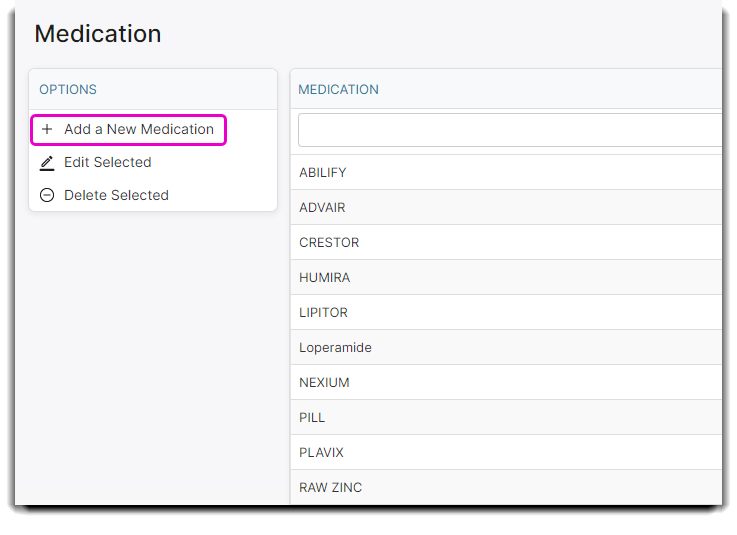Click the pencil icon beside Edit Selected
This screenshot has width=737, height=535.
(x=47, y=163)
